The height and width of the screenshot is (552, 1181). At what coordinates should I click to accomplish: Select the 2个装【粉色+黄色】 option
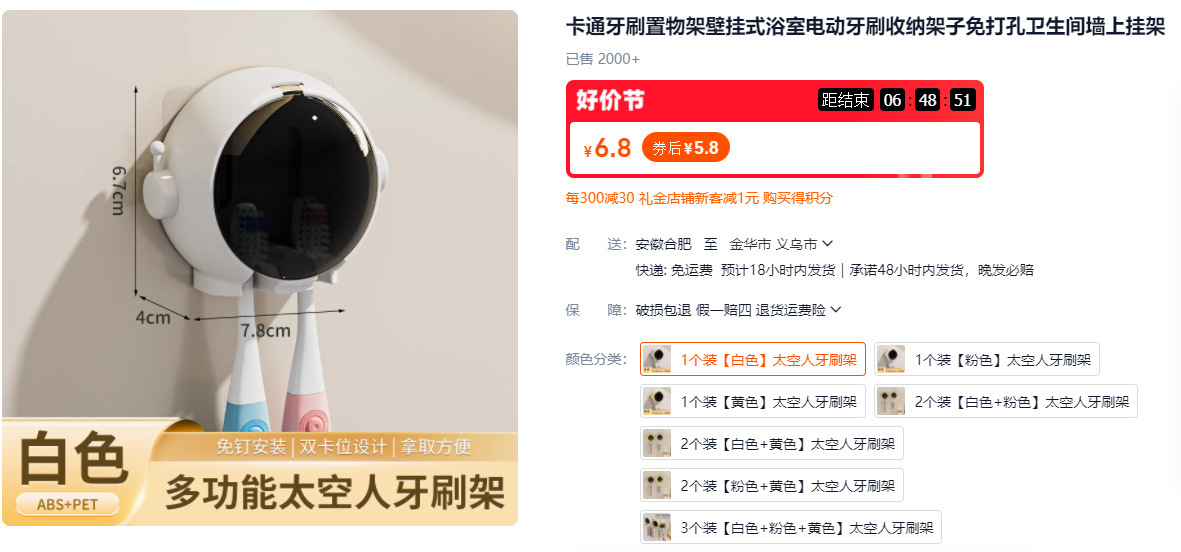(771, 486)
